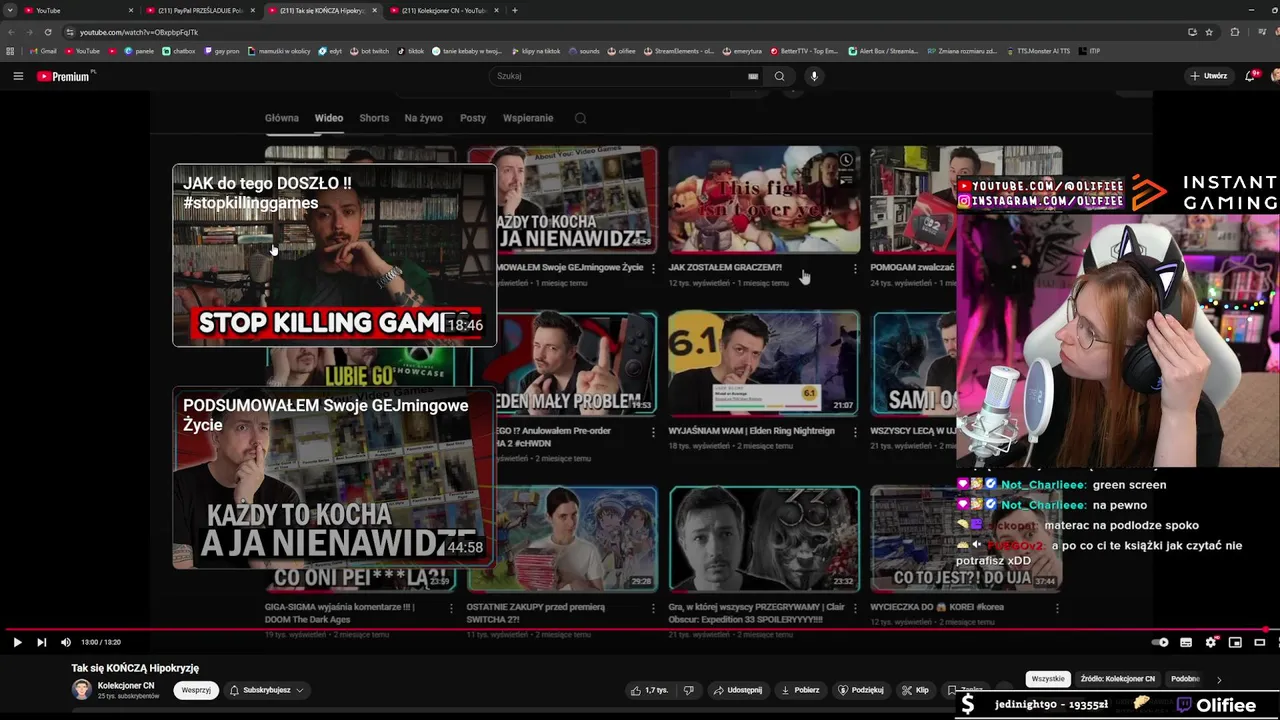Mute the player volume speaker icon
This screenshot has height=720, width=1280.
click(66, 642)
